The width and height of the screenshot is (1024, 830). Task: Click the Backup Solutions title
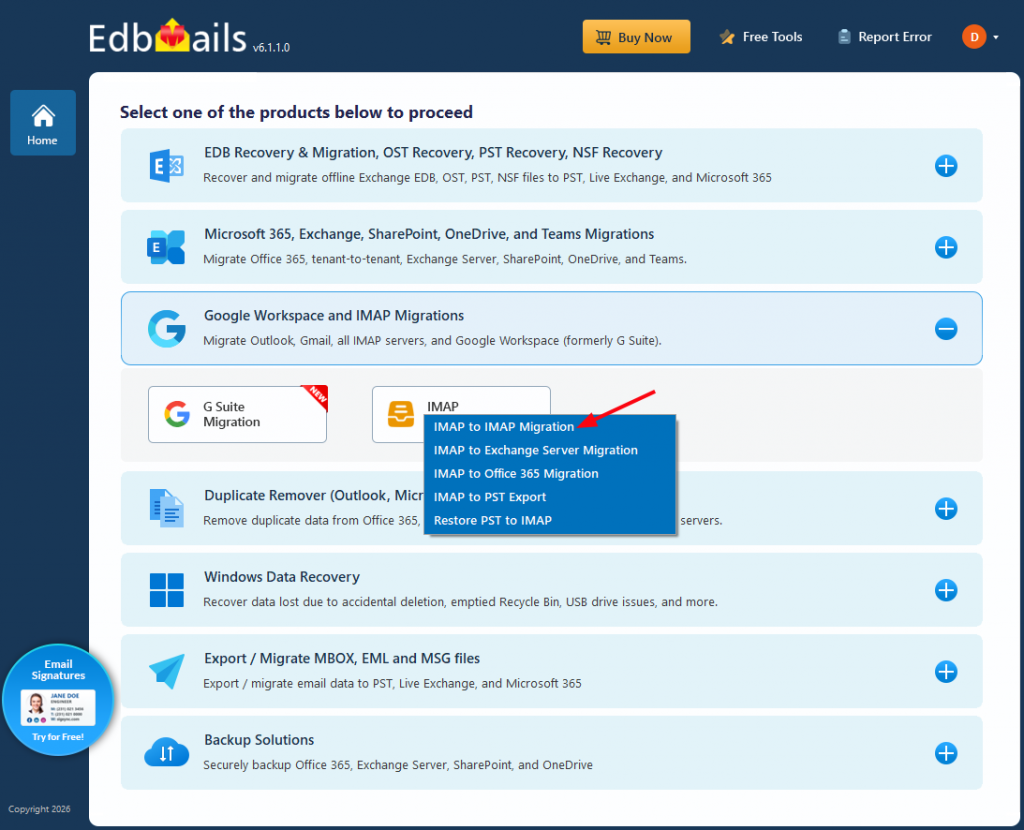pyautogui.click(x=259, y=740)
